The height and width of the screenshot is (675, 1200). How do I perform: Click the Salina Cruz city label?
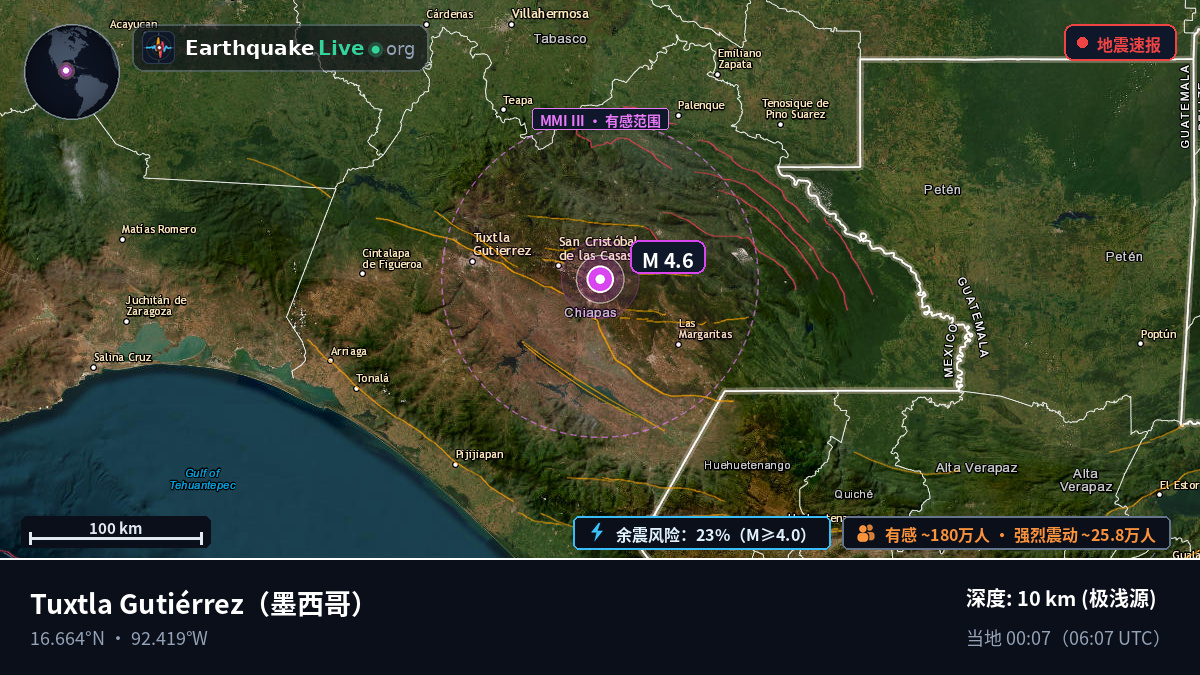point(123,357)
